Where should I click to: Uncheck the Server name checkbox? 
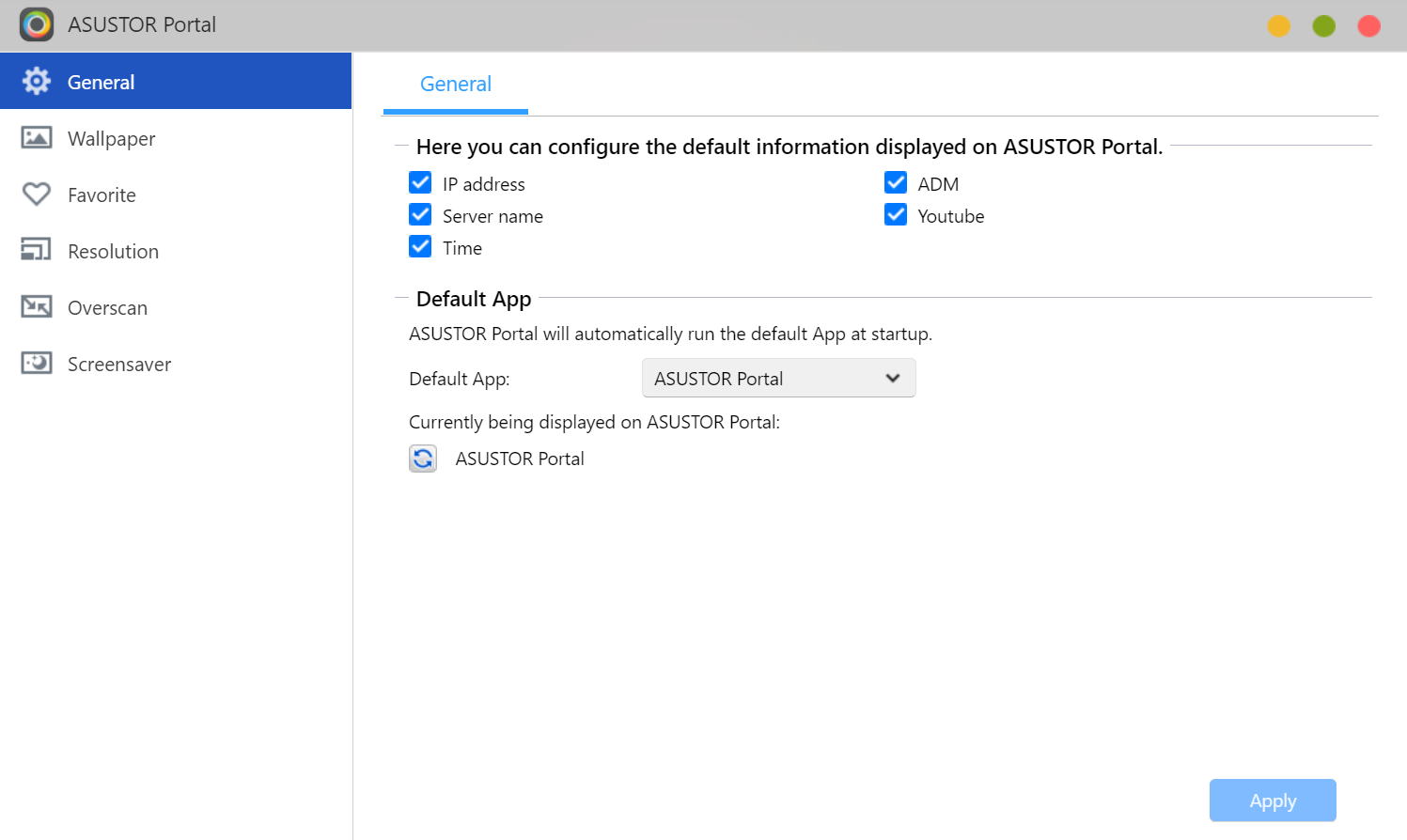[x=420, y=214]
